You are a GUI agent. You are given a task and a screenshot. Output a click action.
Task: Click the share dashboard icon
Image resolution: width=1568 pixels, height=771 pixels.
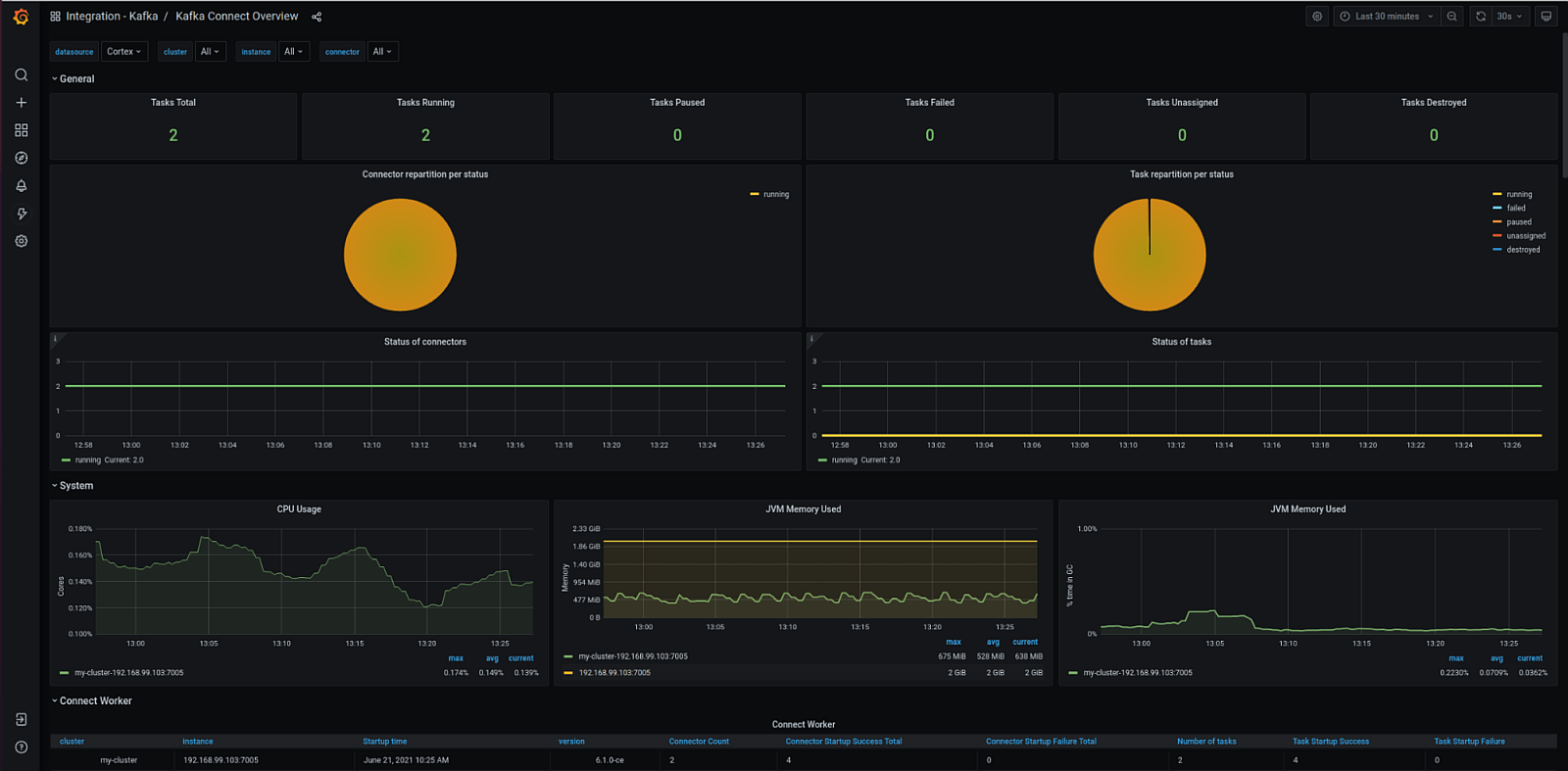[317, 17]
